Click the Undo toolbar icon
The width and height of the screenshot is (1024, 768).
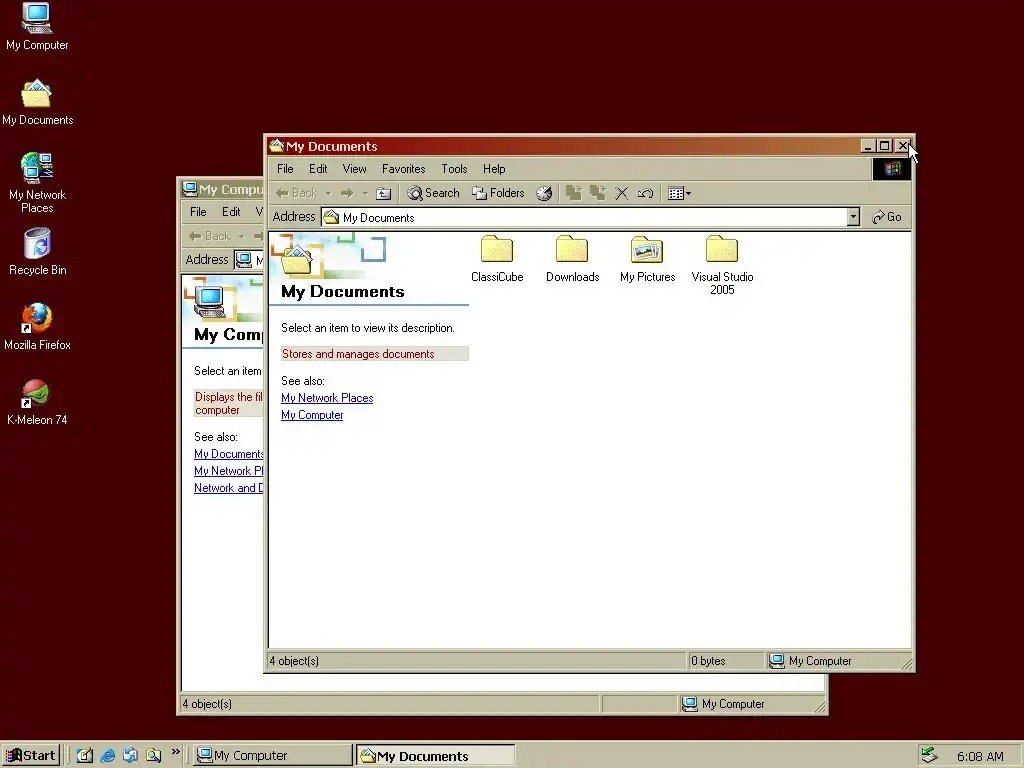tap(645, 193)
